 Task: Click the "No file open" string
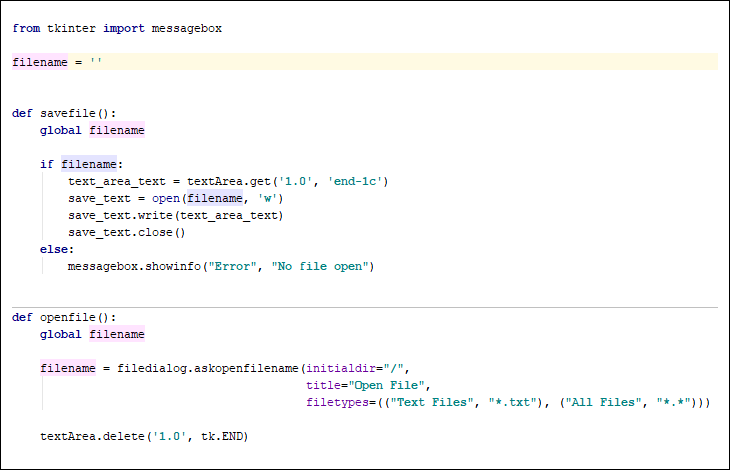click(319, 266)
